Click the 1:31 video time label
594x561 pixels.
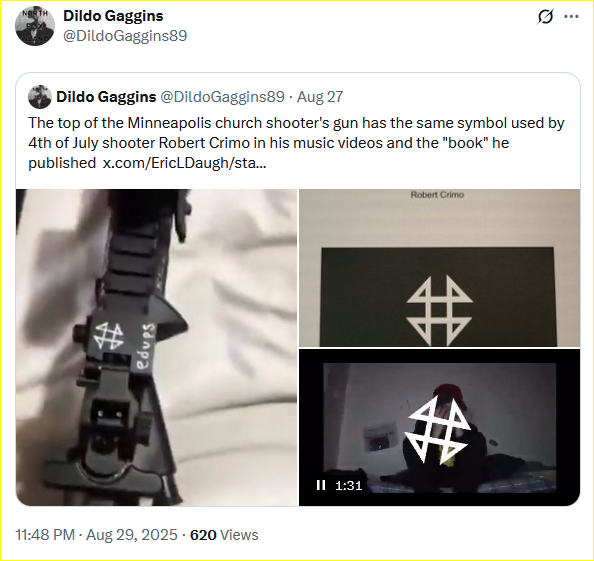349,485
